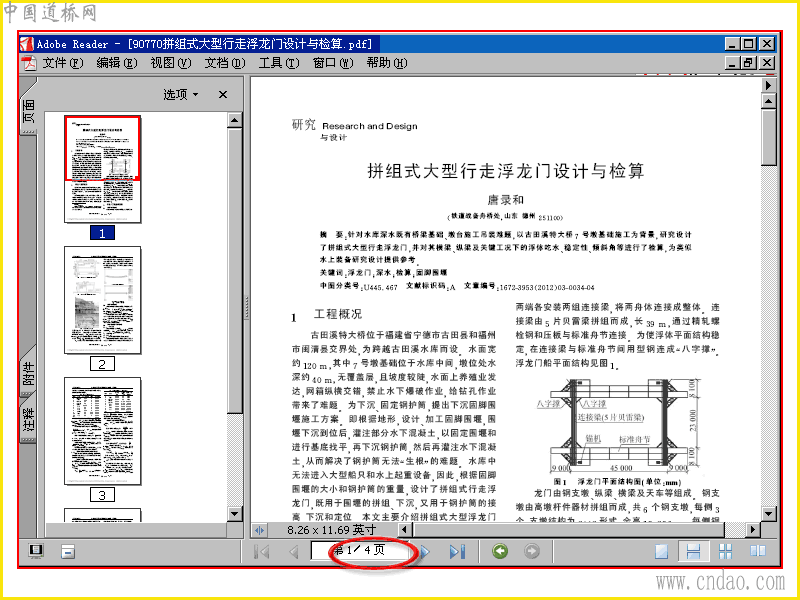The width and height of the screenshot is (800, 600).
Task: Enable continuous page layout
Action: click(x=693, y=551)
